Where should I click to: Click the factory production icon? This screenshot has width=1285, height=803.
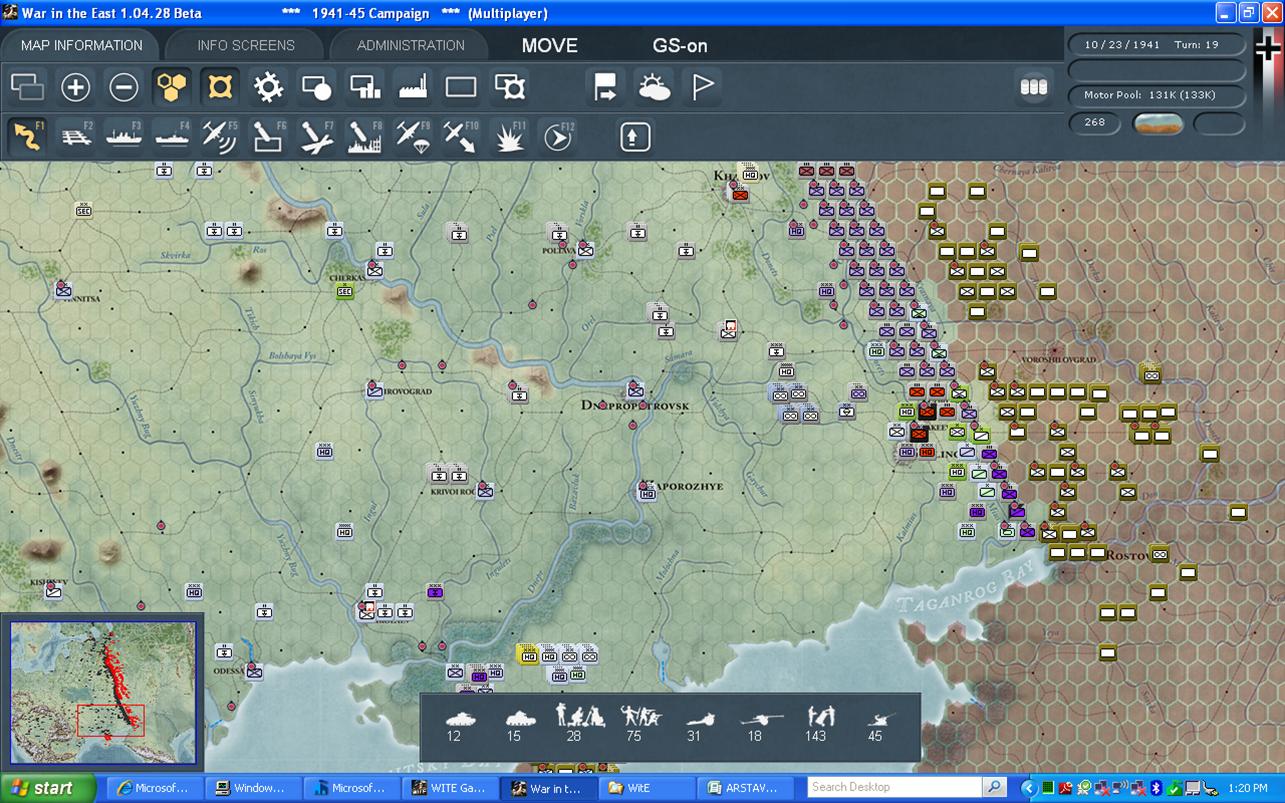[413, 88]
